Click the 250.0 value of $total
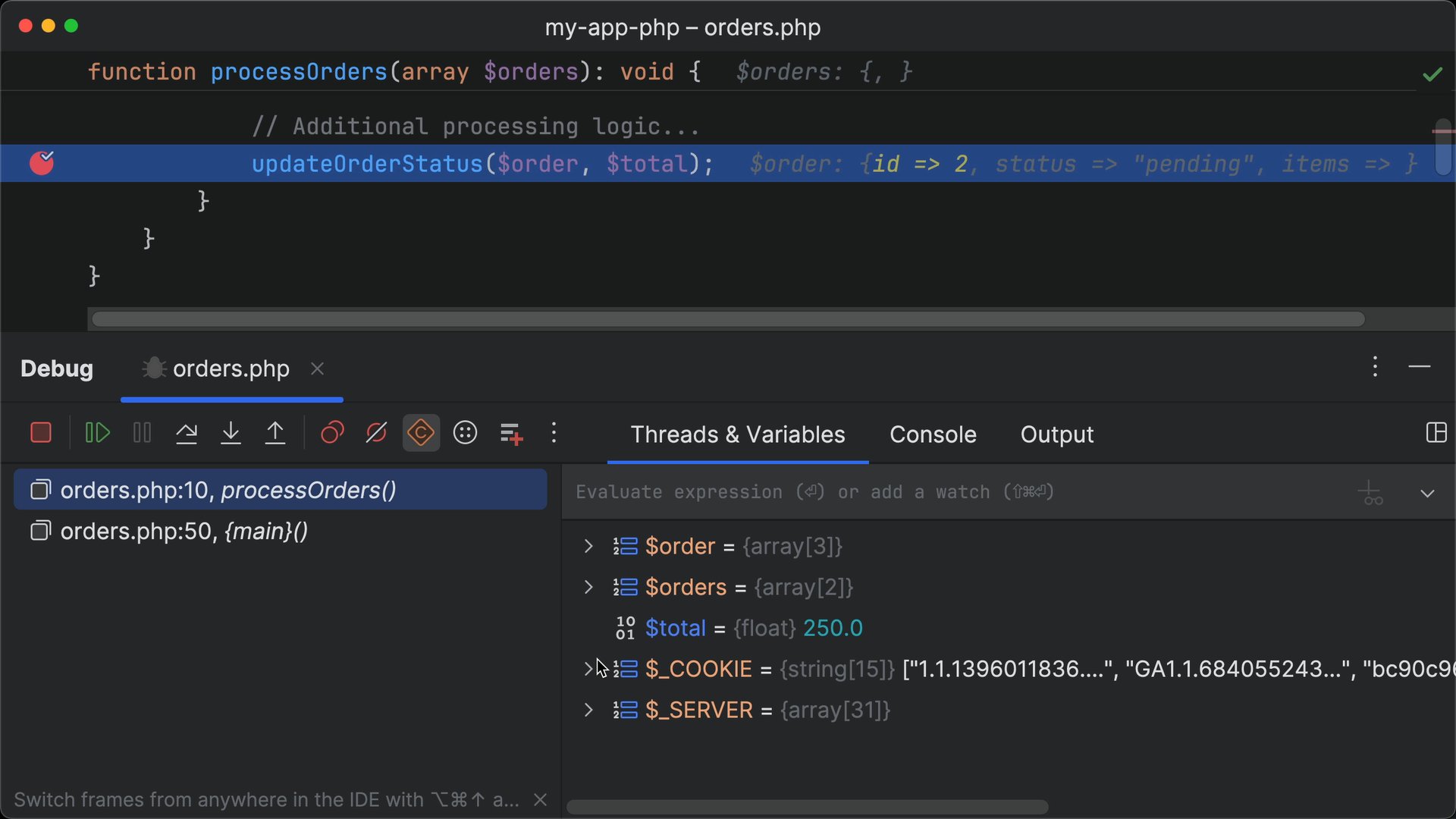 click(x=833, y=628)
